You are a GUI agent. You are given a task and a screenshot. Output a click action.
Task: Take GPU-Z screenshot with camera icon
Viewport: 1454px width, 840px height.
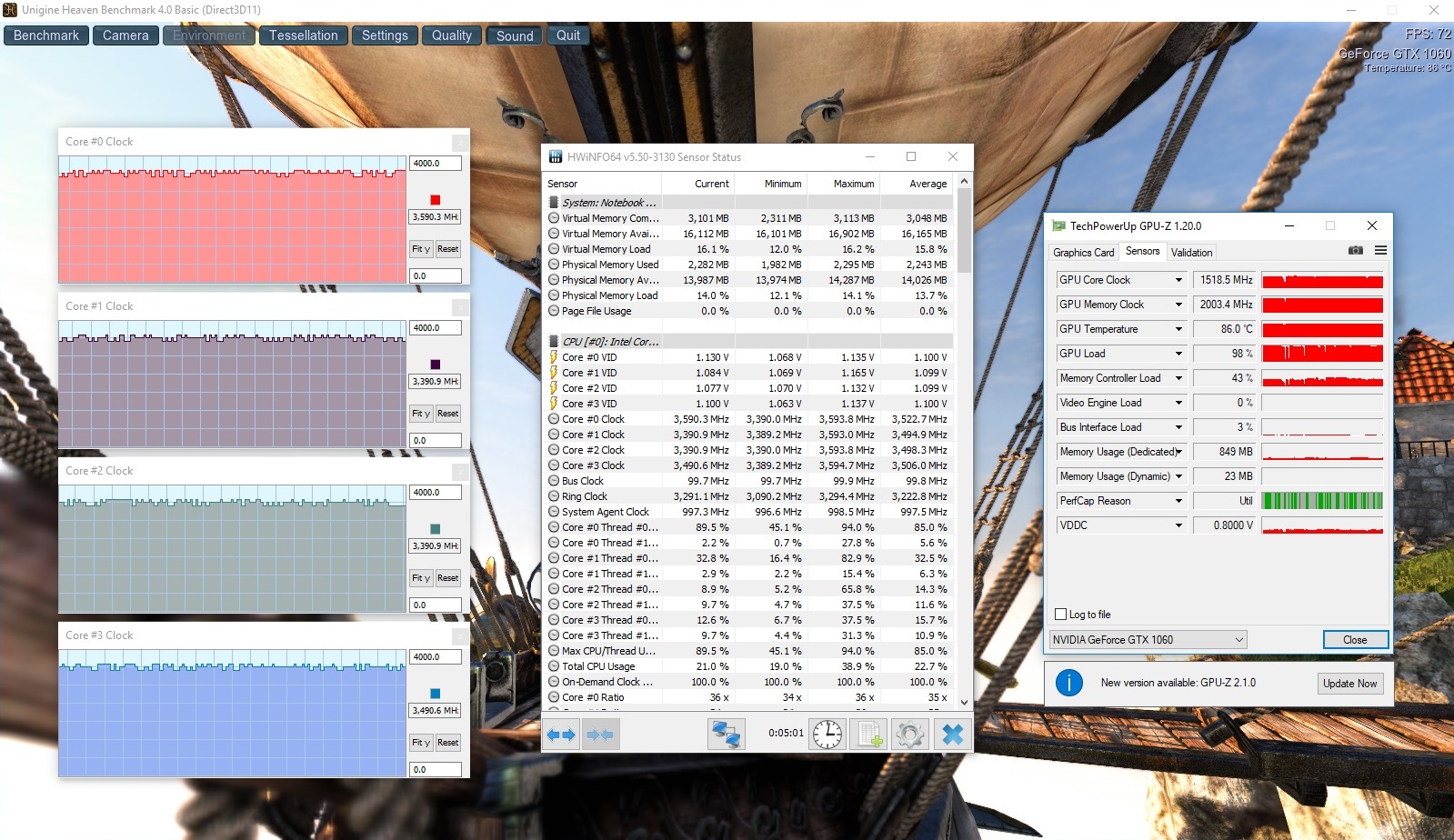click(x=1355, y=251)
